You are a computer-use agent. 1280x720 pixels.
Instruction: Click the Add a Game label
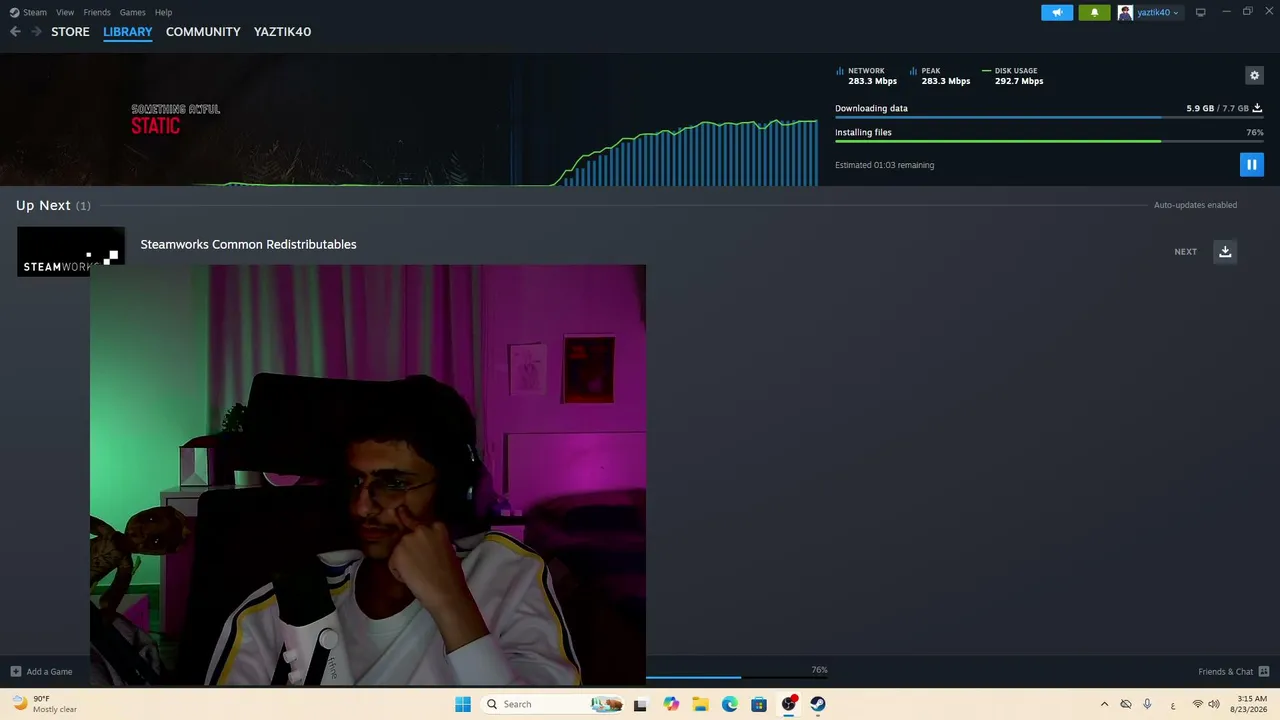pos(49,672)
